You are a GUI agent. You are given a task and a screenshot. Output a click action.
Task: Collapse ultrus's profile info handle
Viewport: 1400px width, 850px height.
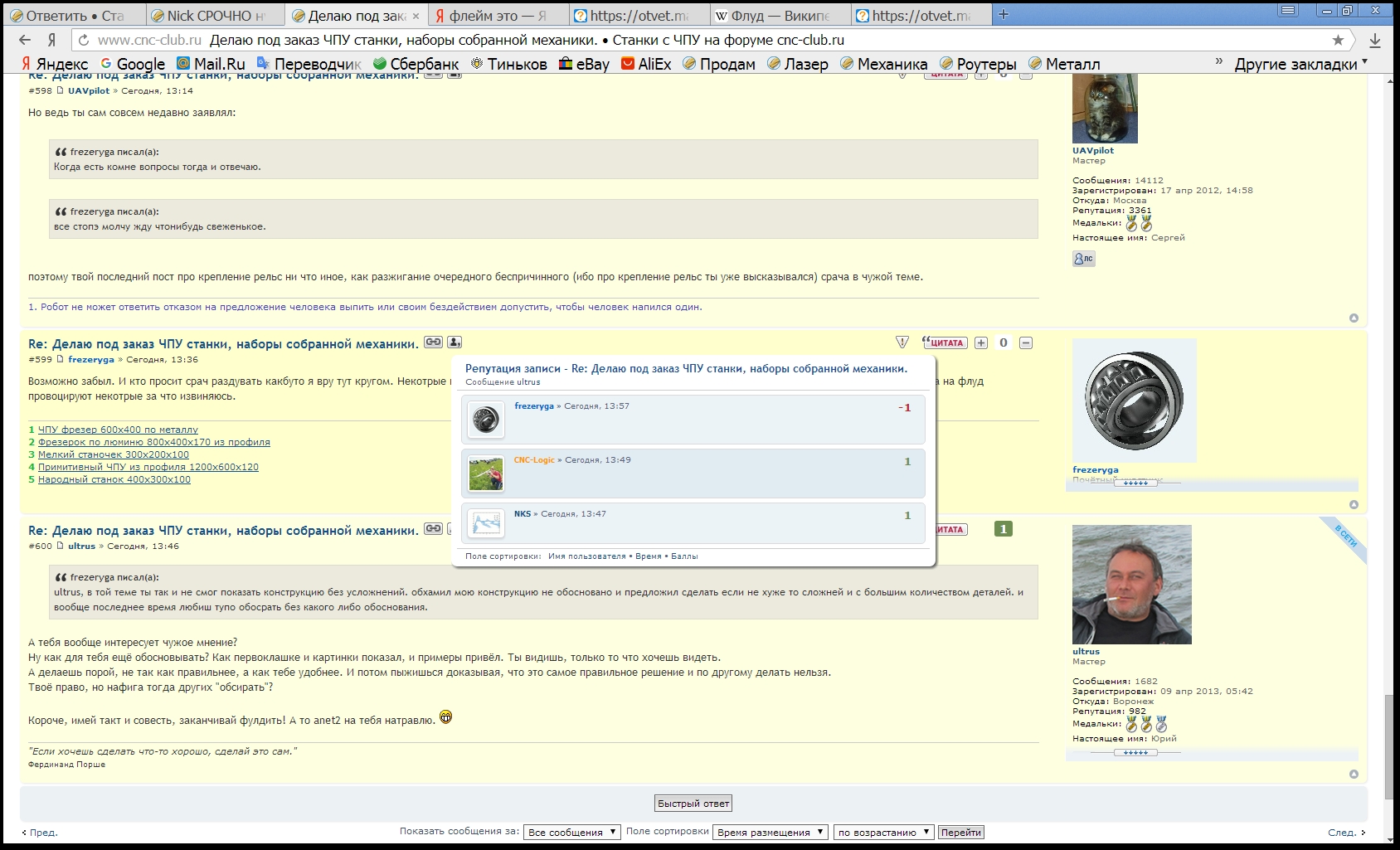1135,752
